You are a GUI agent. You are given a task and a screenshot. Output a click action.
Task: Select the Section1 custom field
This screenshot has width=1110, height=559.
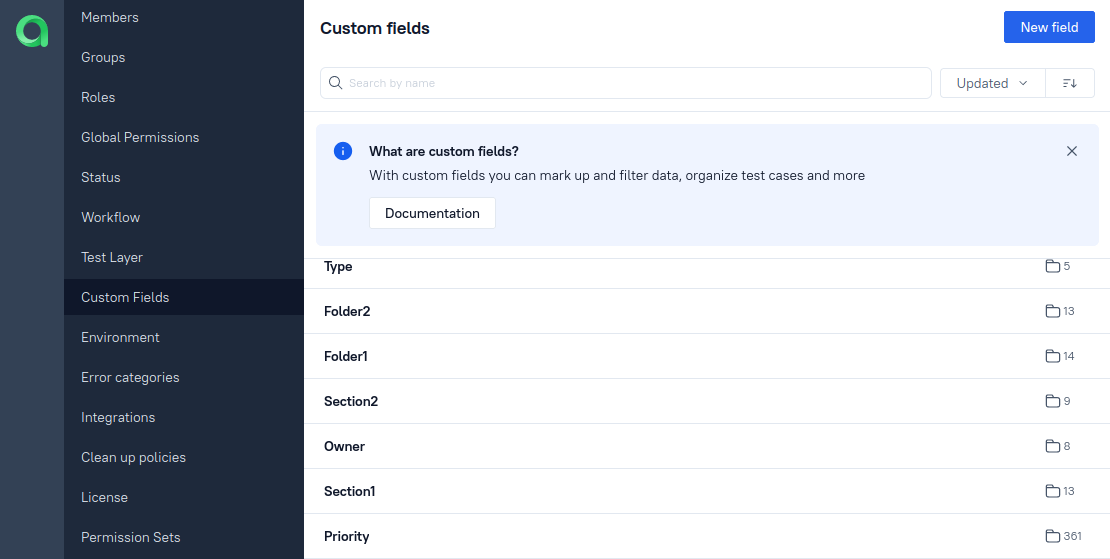349,491
